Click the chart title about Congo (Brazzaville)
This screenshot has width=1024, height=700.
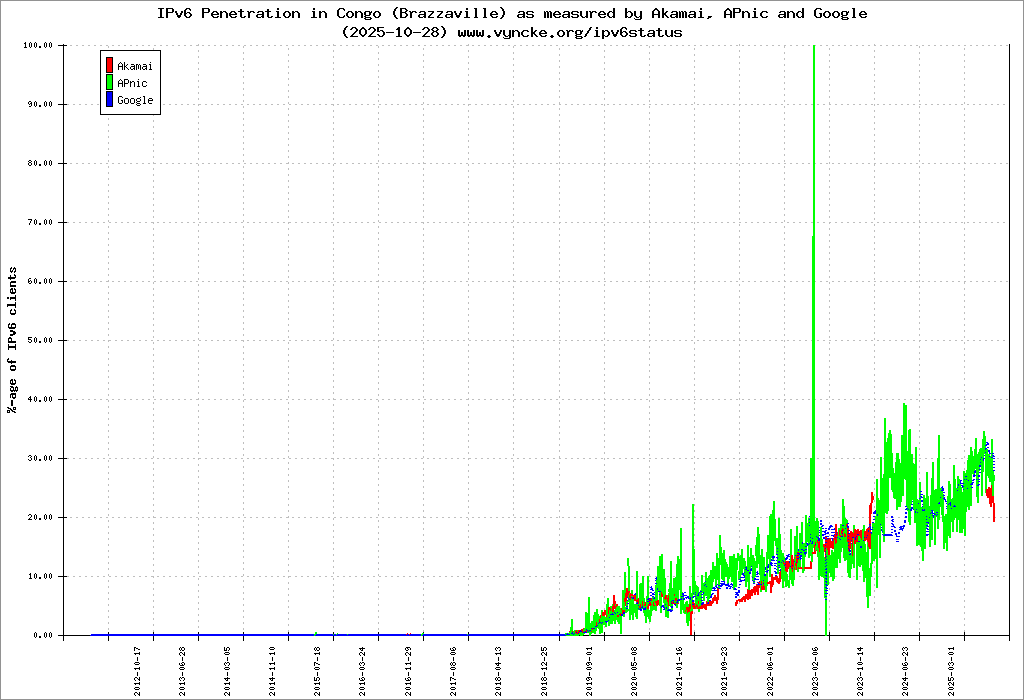pos(512,14)
